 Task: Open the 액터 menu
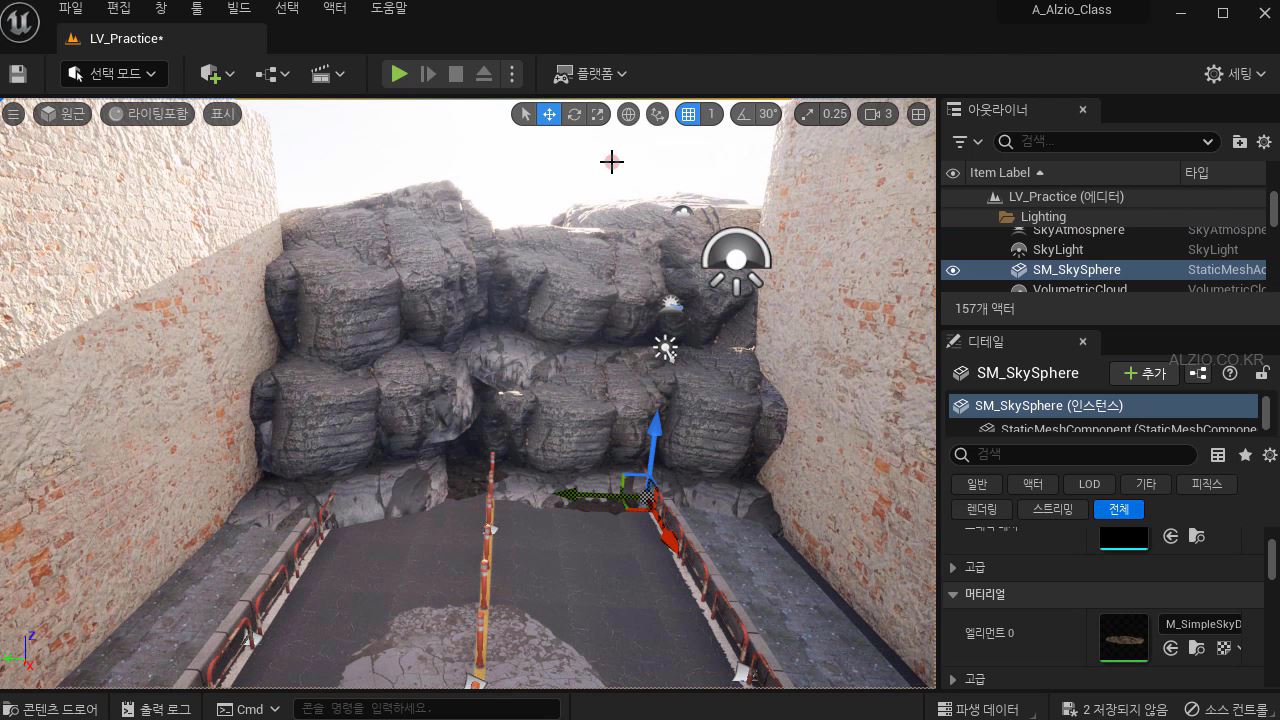[x=335, y=8]
